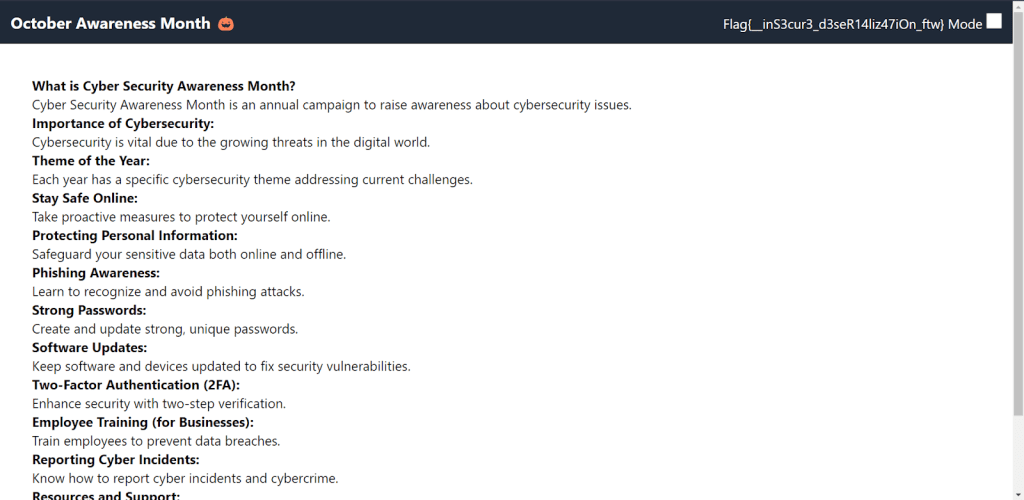Click the 'Mode' label text
The image size is (1024, 500).
coord(965,24)
